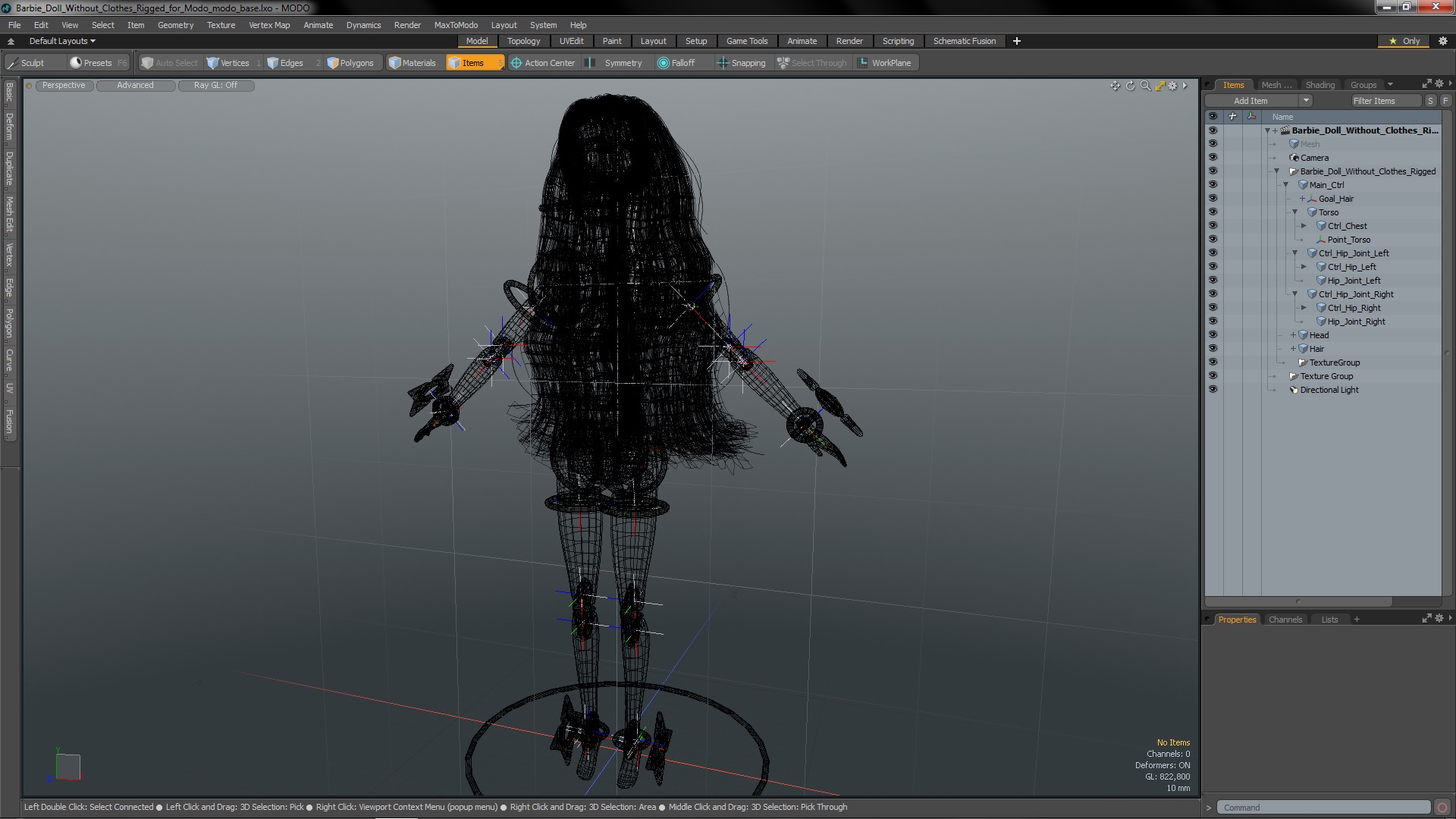Click the Ray GL: Off button
This screenshot has width=1456, height=819.
215,86
